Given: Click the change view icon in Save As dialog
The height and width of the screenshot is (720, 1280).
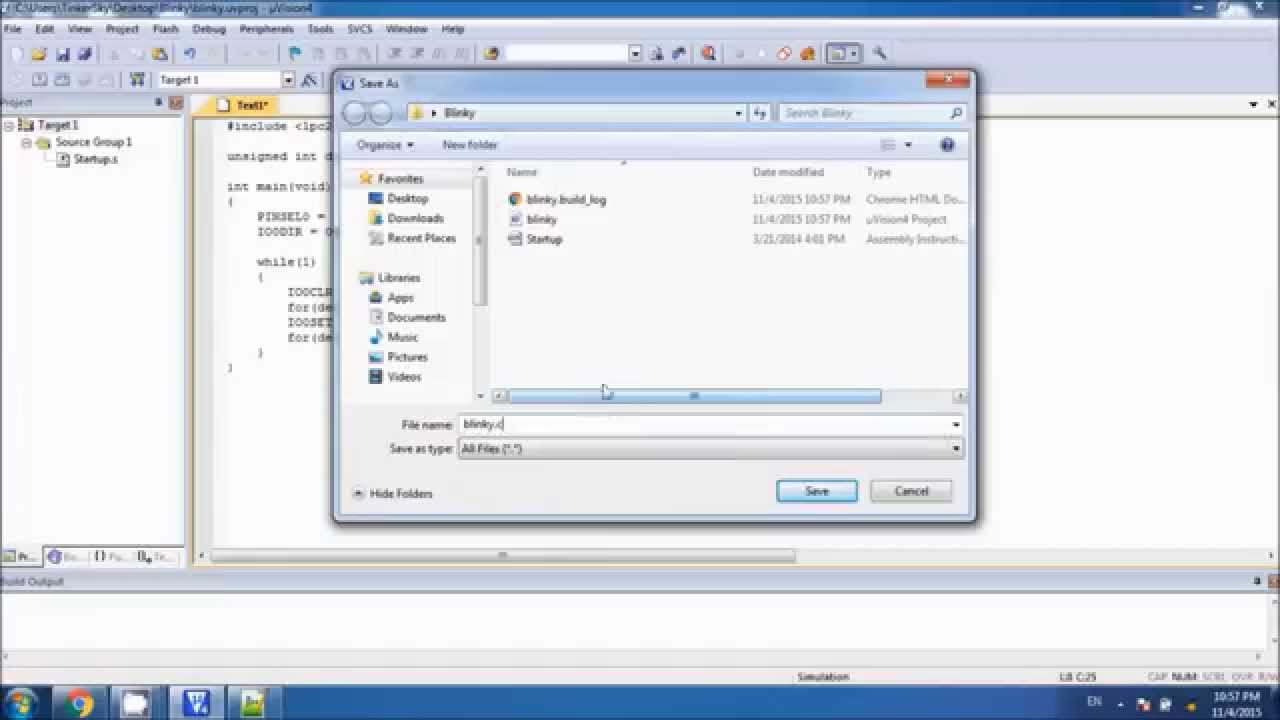Looking at the screenshot, I should point(888,145).
